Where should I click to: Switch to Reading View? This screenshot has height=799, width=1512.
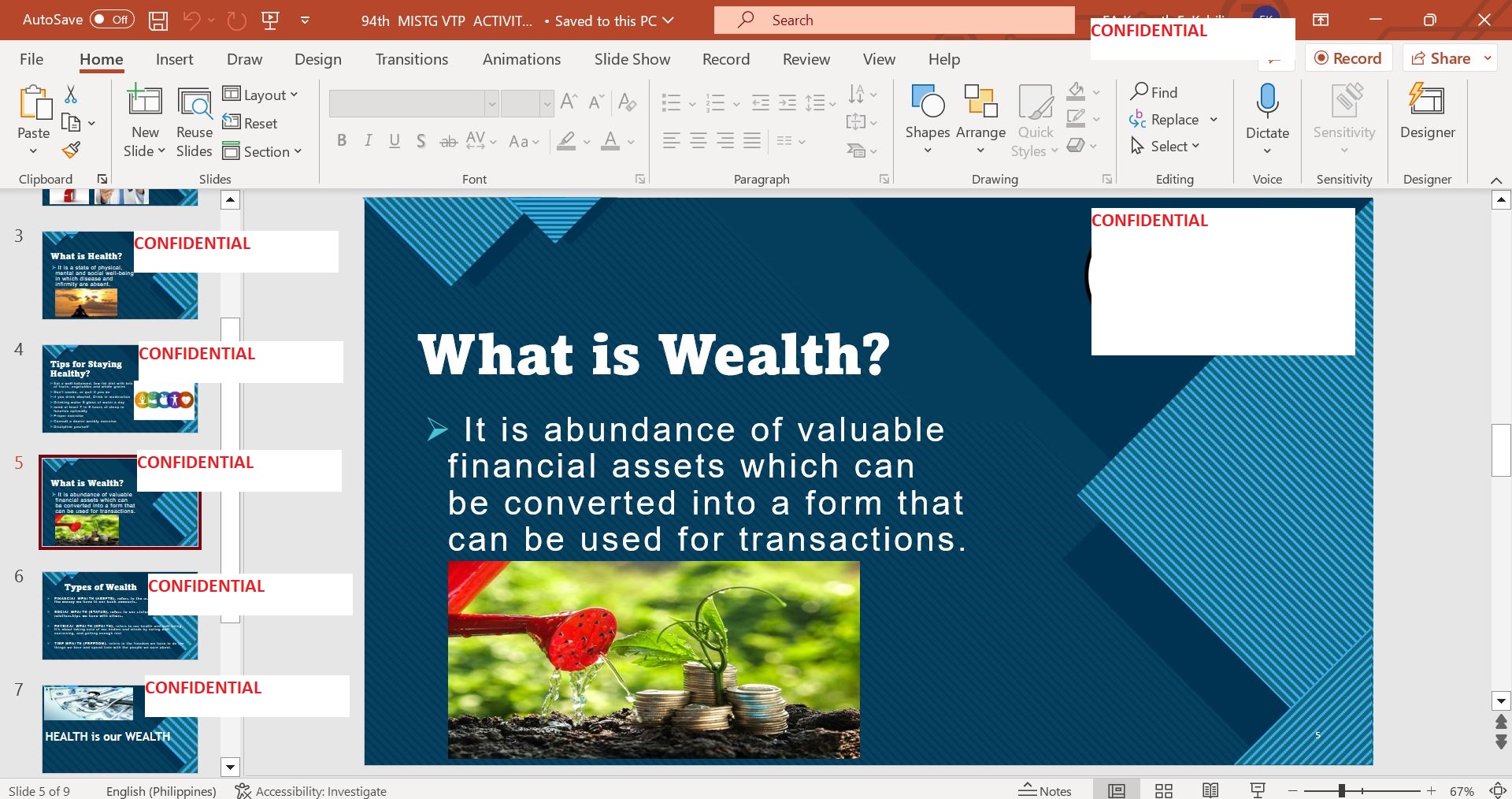point(1210,790)
